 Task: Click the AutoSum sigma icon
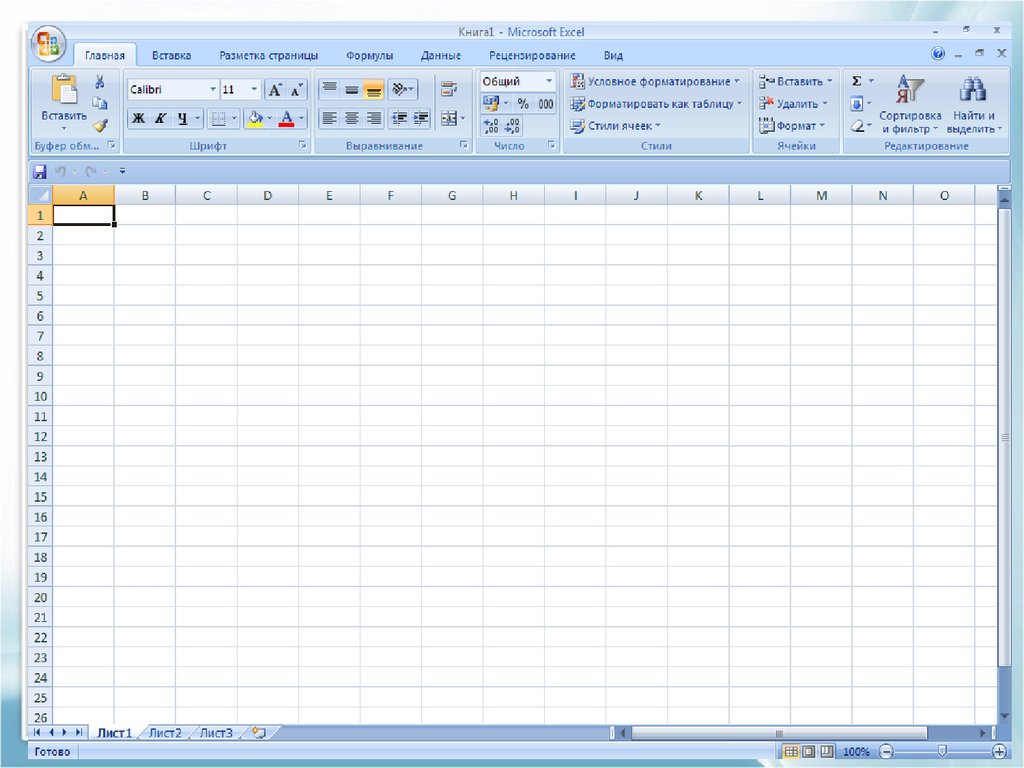(x=857, y=81)
